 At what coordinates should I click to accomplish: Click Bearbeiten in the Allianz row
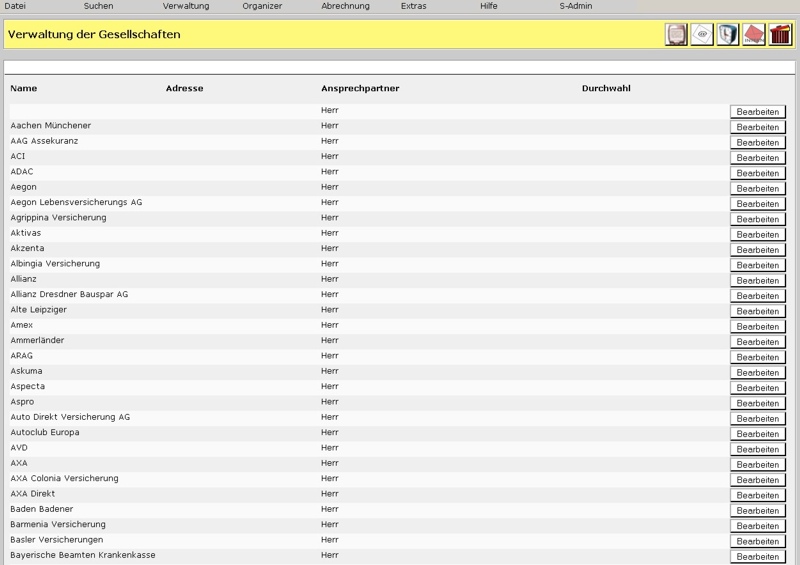[758, 280]
